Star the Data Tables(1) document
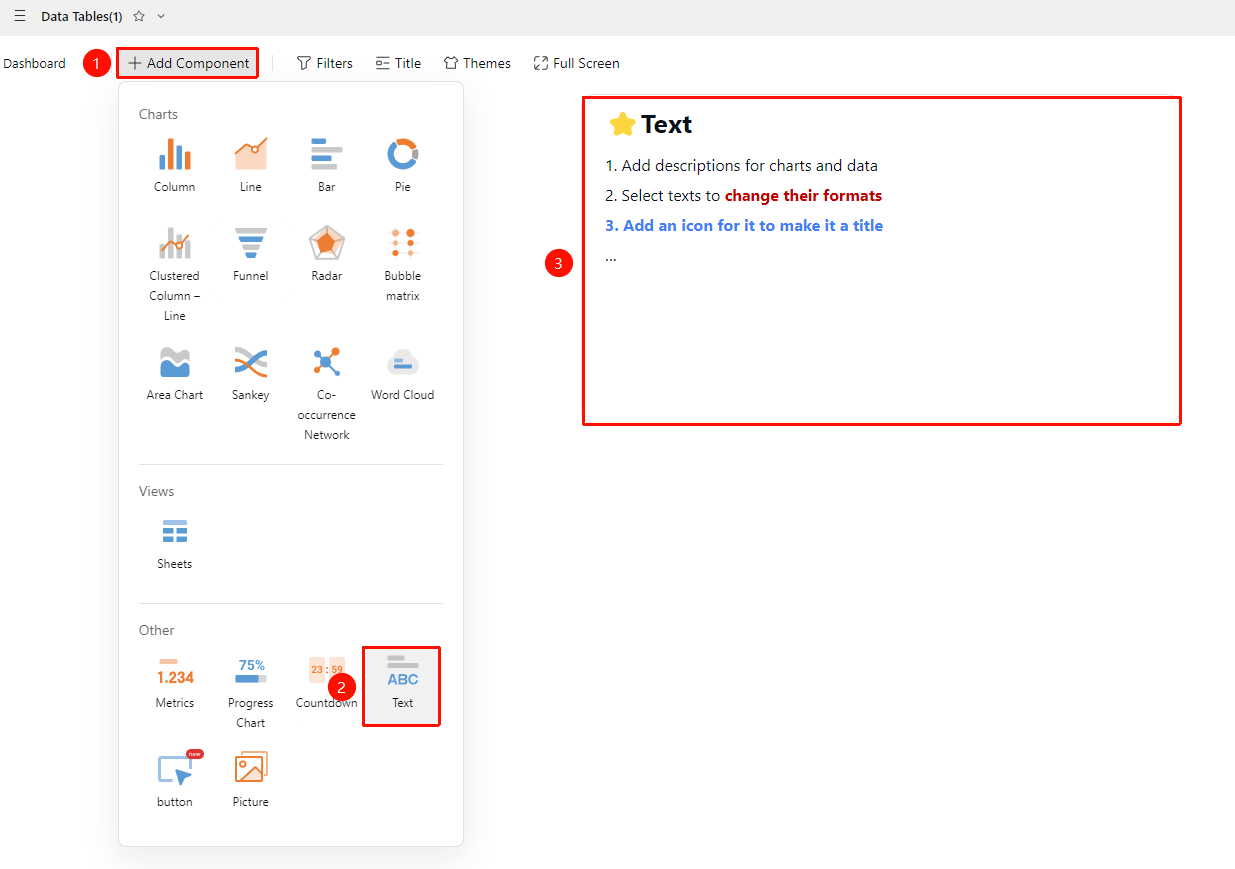The image size is (1235, 869). click(x=139, y=16)
